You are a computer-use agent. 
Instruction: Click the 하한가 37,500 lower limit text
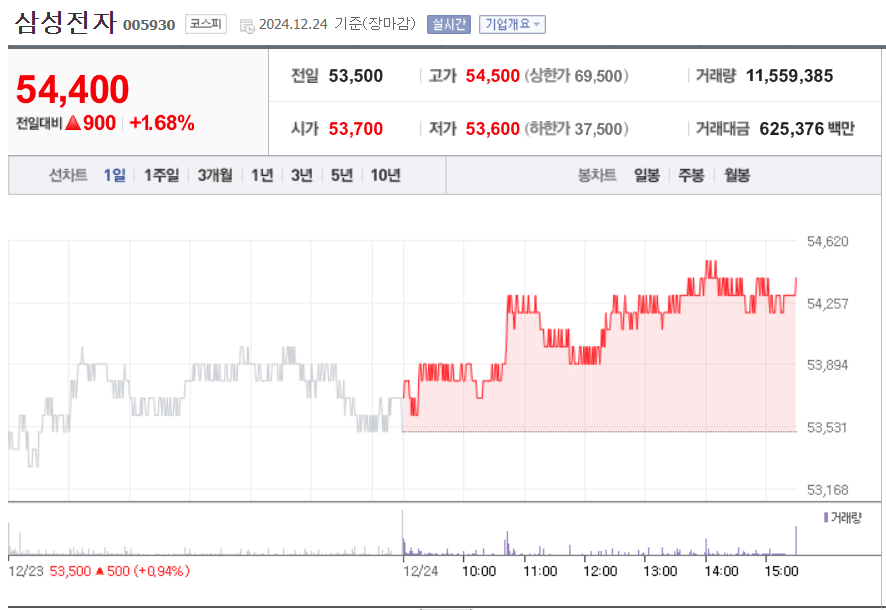(576, 129)
